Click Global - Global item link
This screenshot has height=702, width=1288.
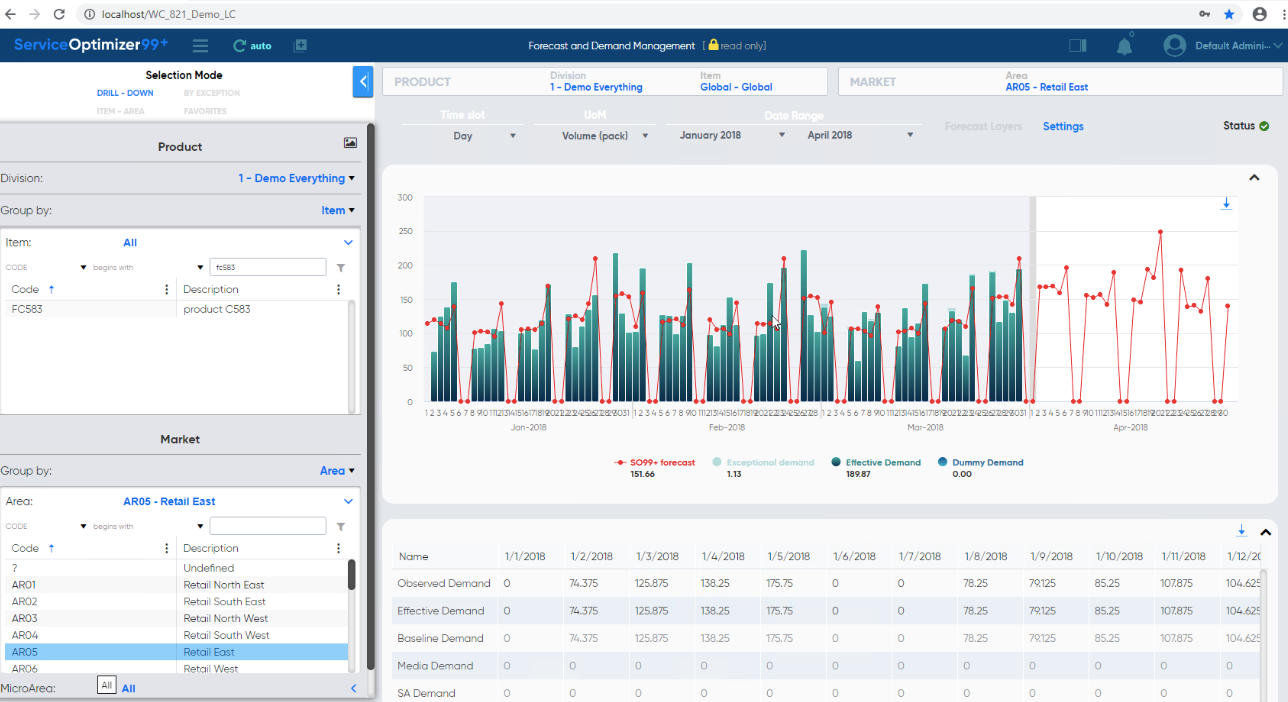click(736, 87)
